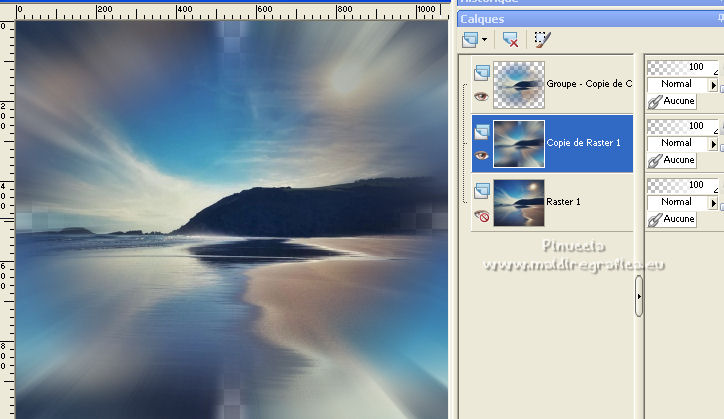Open blend mode dropdown of Groupe - Copie layer
The image size is (724, 419).
point(677,84)
